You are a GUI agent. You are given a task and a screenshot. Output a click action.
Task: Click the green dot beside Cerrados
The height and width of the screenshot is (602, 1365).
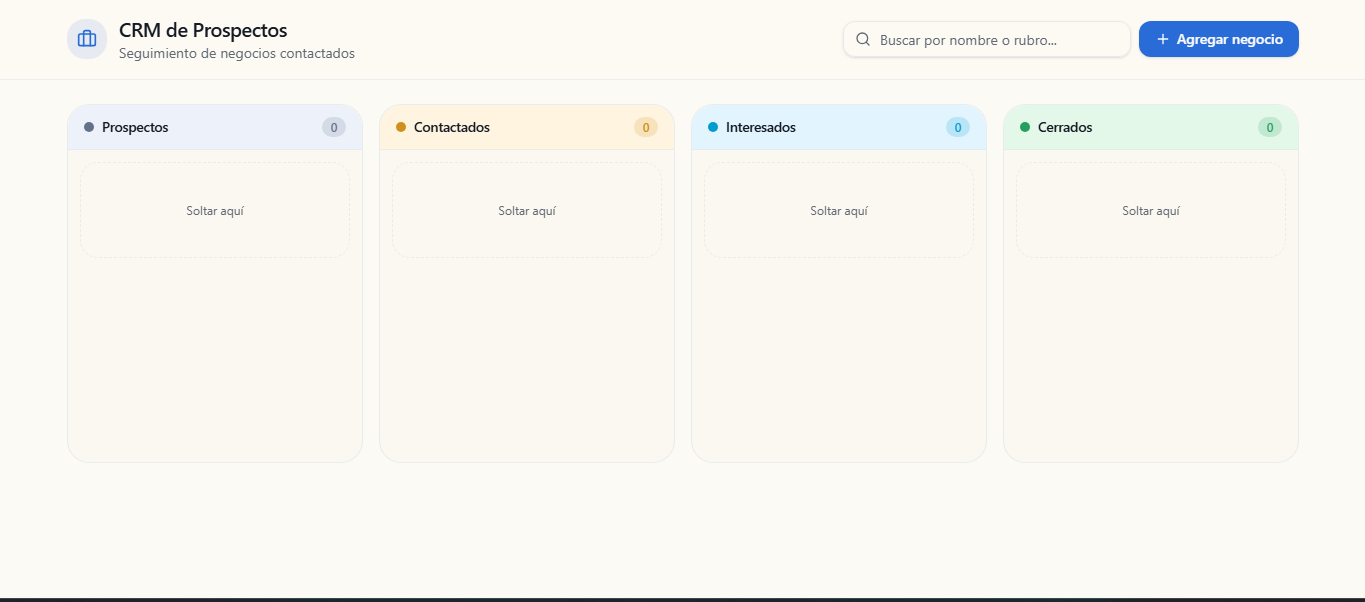(x=1025, y=127)
